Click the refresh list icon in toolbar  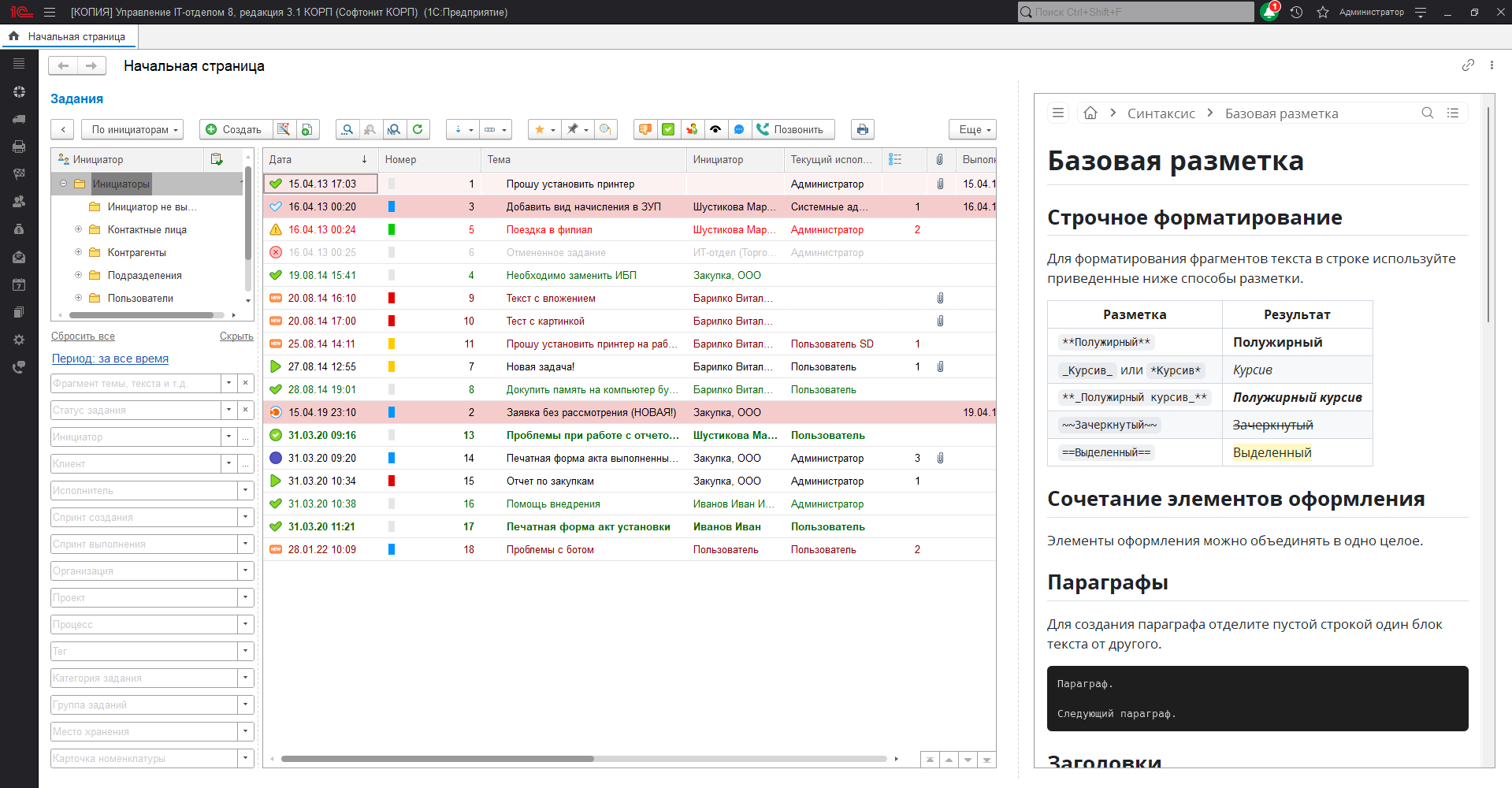point(418,129)
